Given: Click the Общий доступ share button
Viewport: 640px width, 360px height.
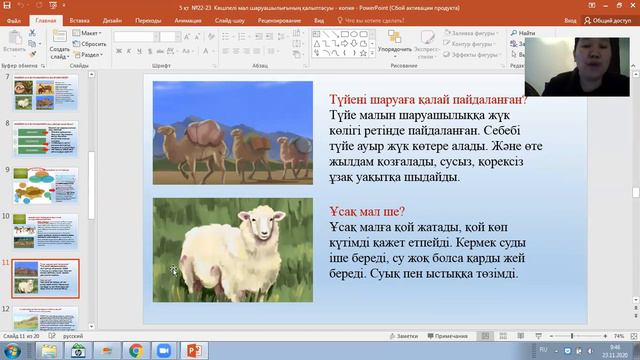Looking at the screenshot, I should click(x=607, y=20).
